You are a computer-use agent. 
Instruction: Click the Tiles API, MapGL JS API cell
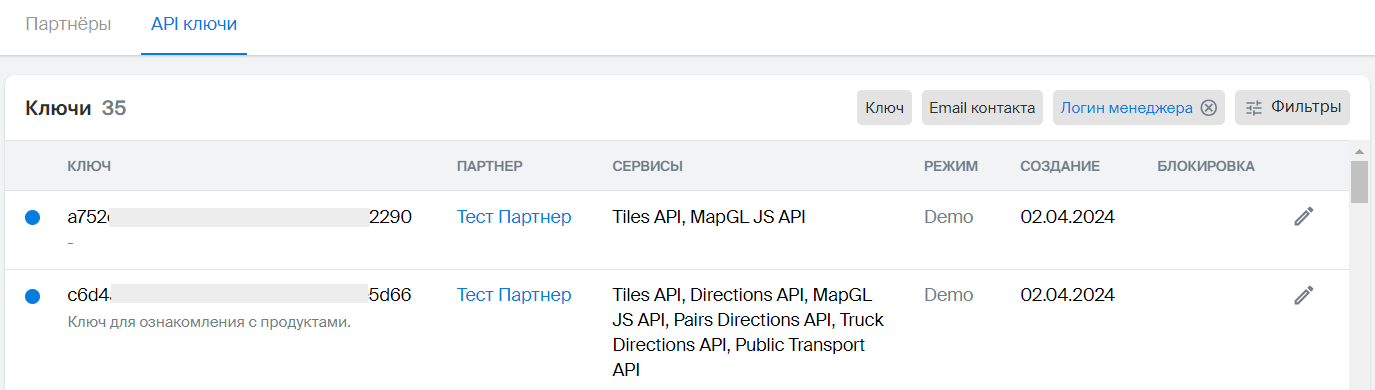[709, 217]
